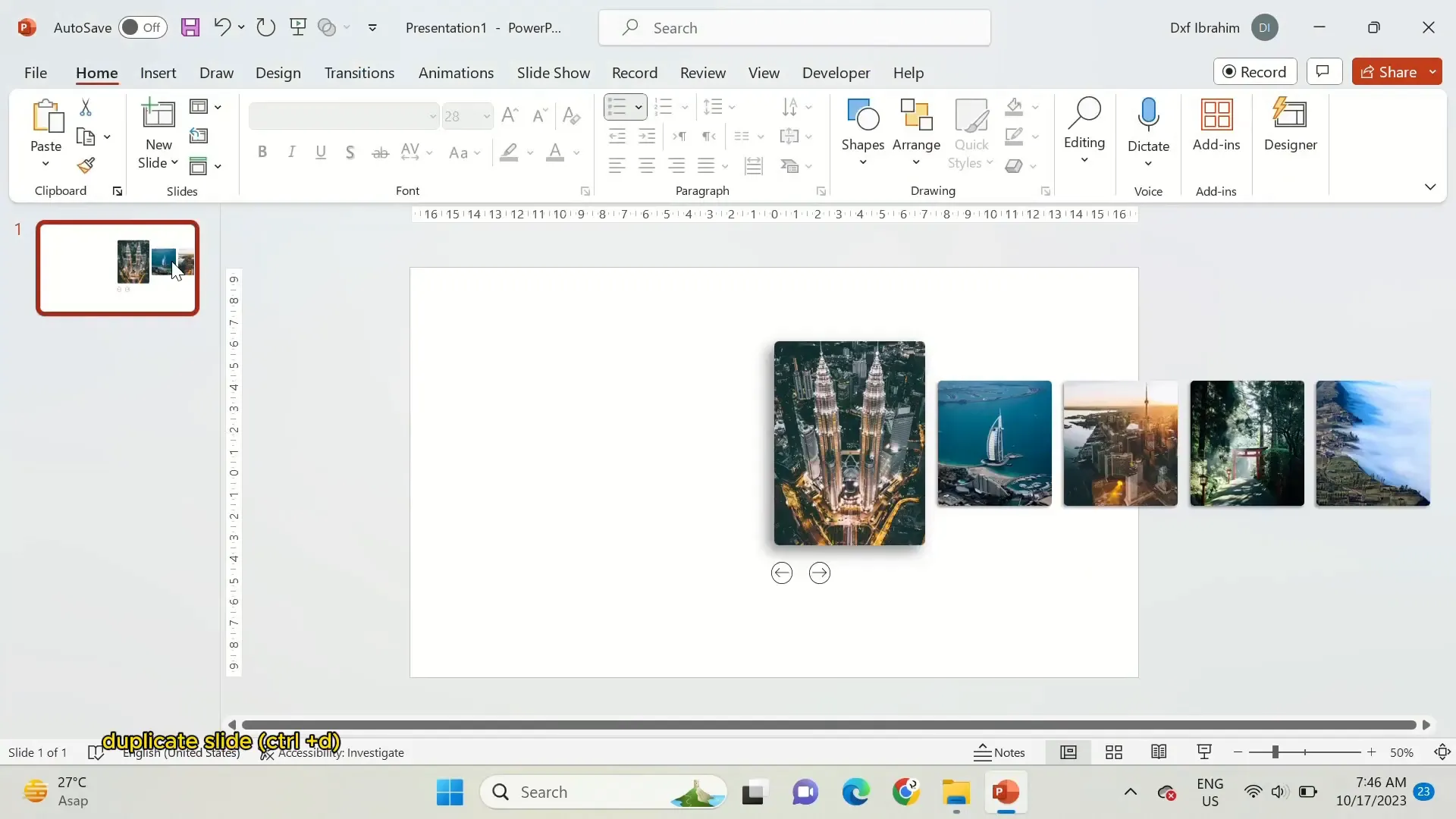Open the slide Layout dropdown
This screenshot has width=1456, height=819.
206,107
